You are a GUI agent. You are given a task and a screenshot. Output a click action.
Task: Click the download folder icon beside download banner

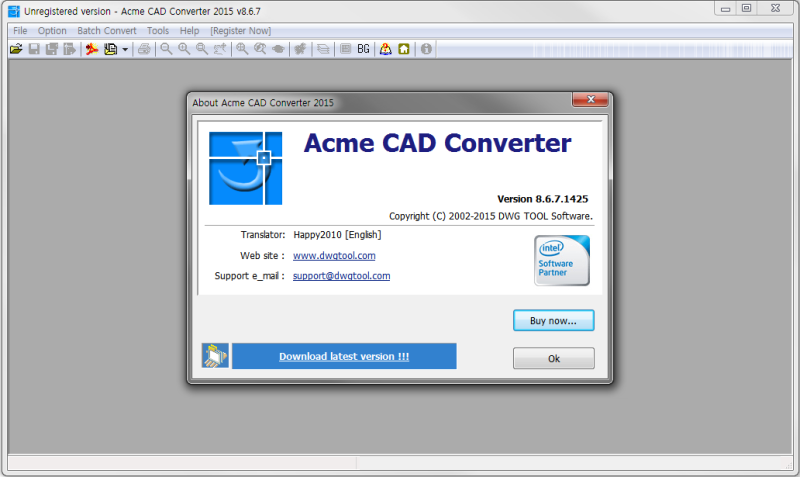(x=215, y=356)
